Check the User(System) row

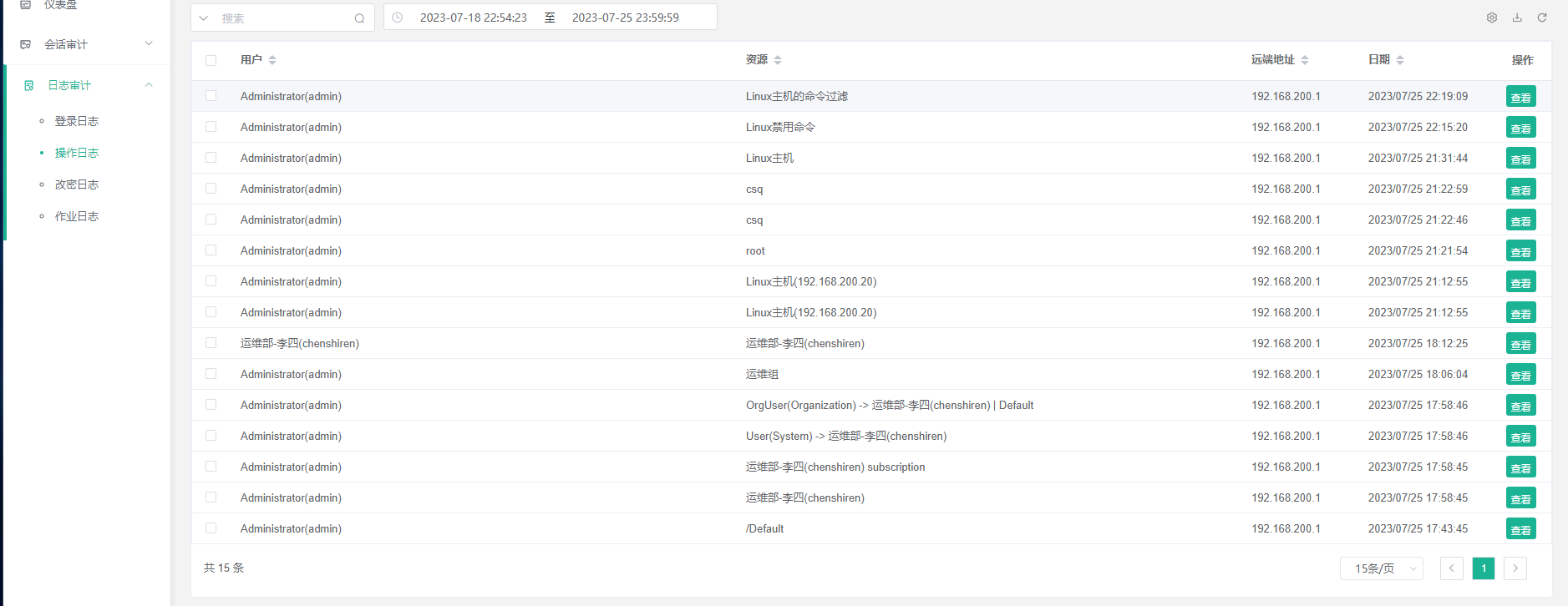211,436
